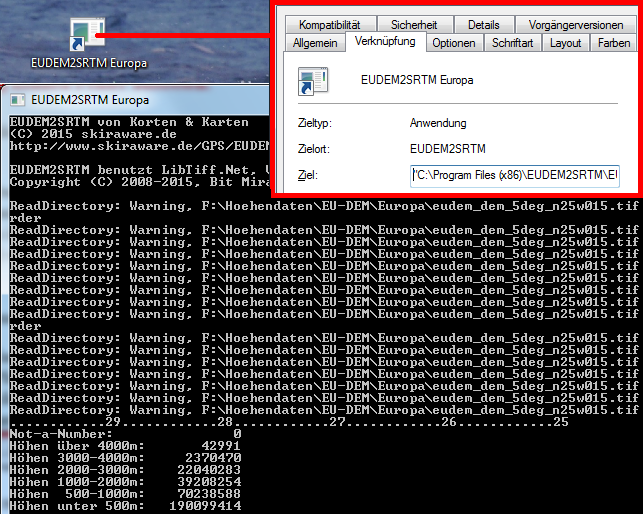Switch to the Sicherheit tab
This screenshot has width=643, height=514.
[x=414, y=25]
